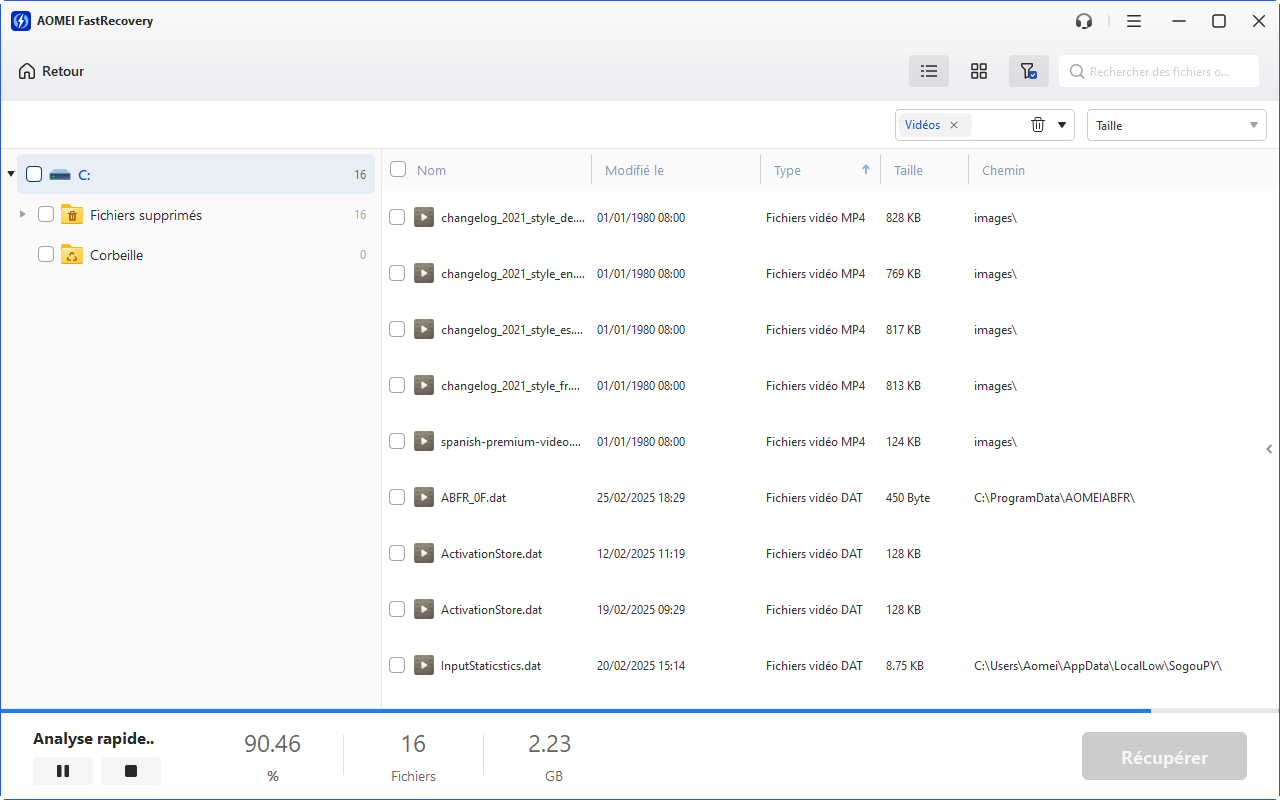1280x800 pixels.
Task: Clear filters with the trash icon
Action: click(x=1038, y=125)
